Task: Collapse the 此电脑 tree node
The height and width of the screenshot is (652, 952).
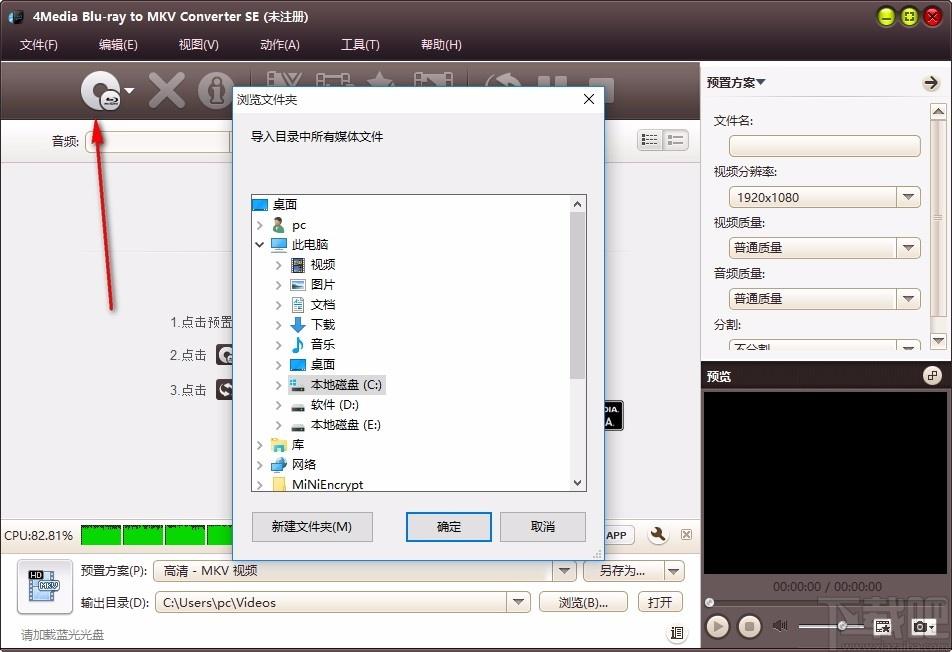Action: pyautogui.click(x=260, y=245)
